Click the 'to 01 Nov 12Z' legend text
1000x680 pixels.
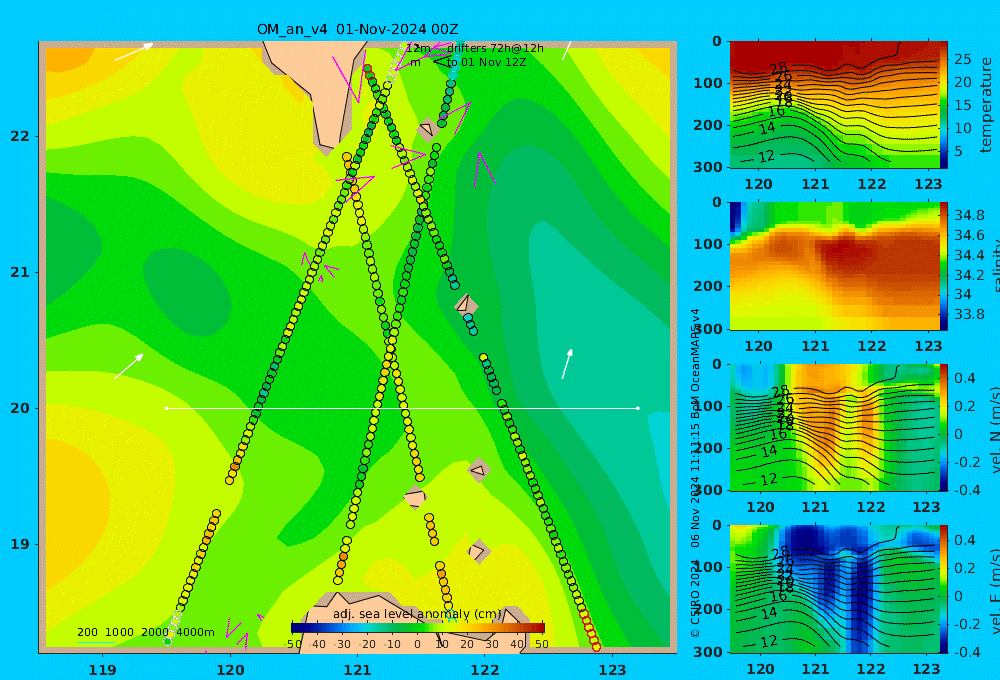[x=486, y=63]
